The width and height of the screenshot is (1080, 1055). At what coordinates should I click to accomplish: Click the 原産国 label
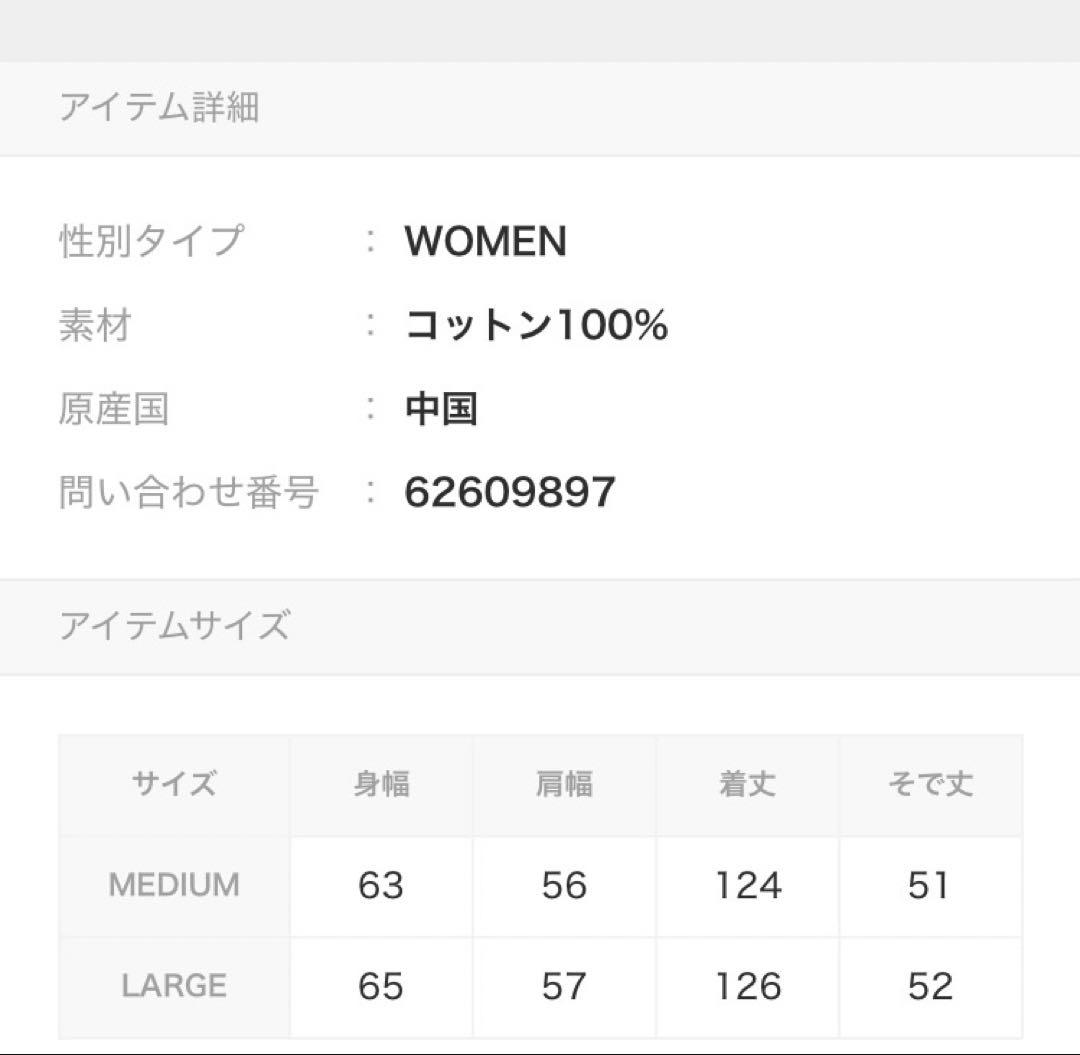(x=114, y=409)
